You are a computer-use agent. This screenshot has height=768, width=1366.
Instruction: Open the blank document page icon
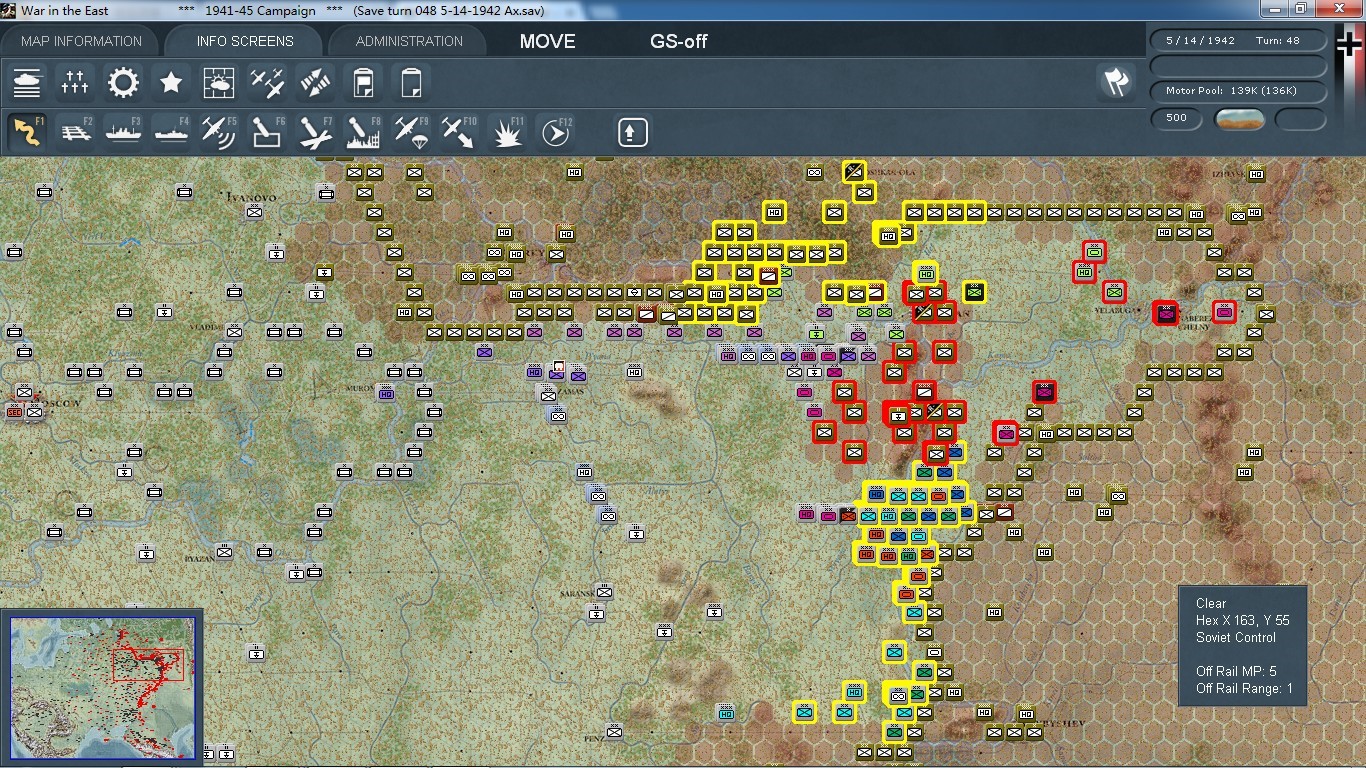click(x=411, y=82)
